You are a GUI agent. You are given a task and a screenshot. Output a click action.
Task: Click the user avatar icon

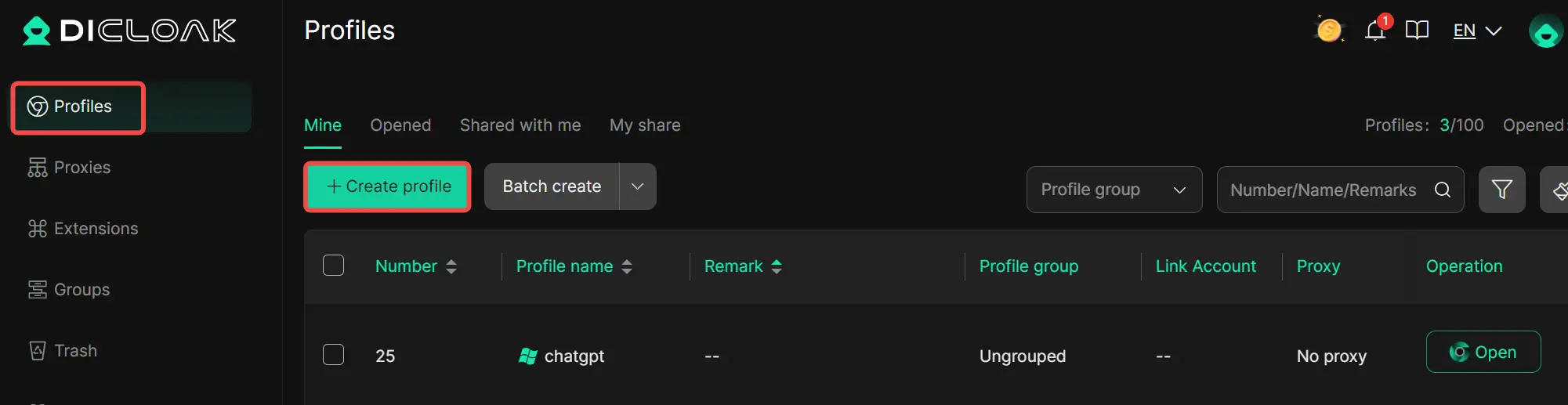1545,31
